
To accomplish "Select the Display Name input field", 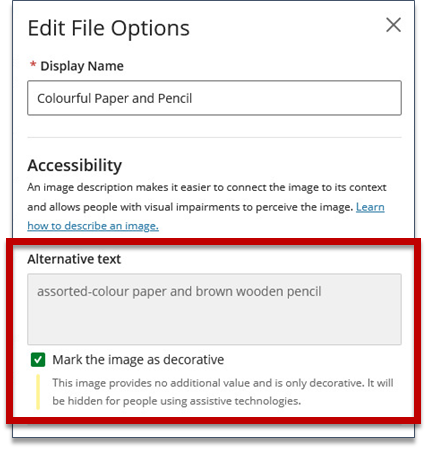I will point(214,98).
